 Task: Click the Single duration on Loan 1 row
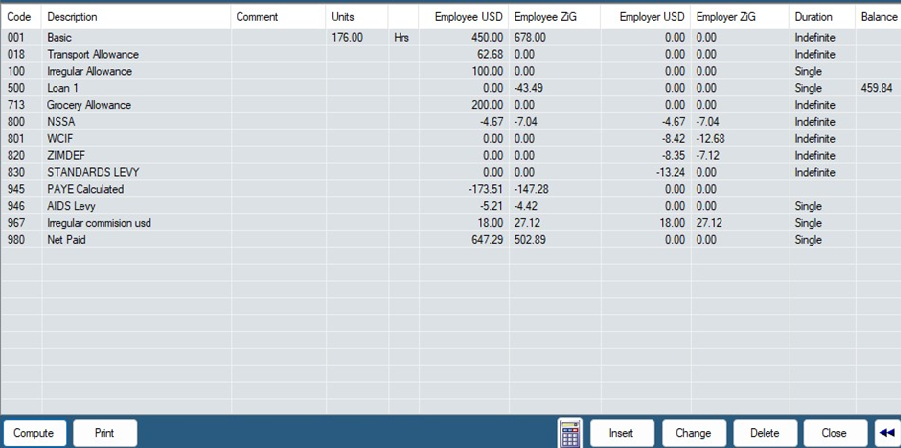tap(808, 88)
